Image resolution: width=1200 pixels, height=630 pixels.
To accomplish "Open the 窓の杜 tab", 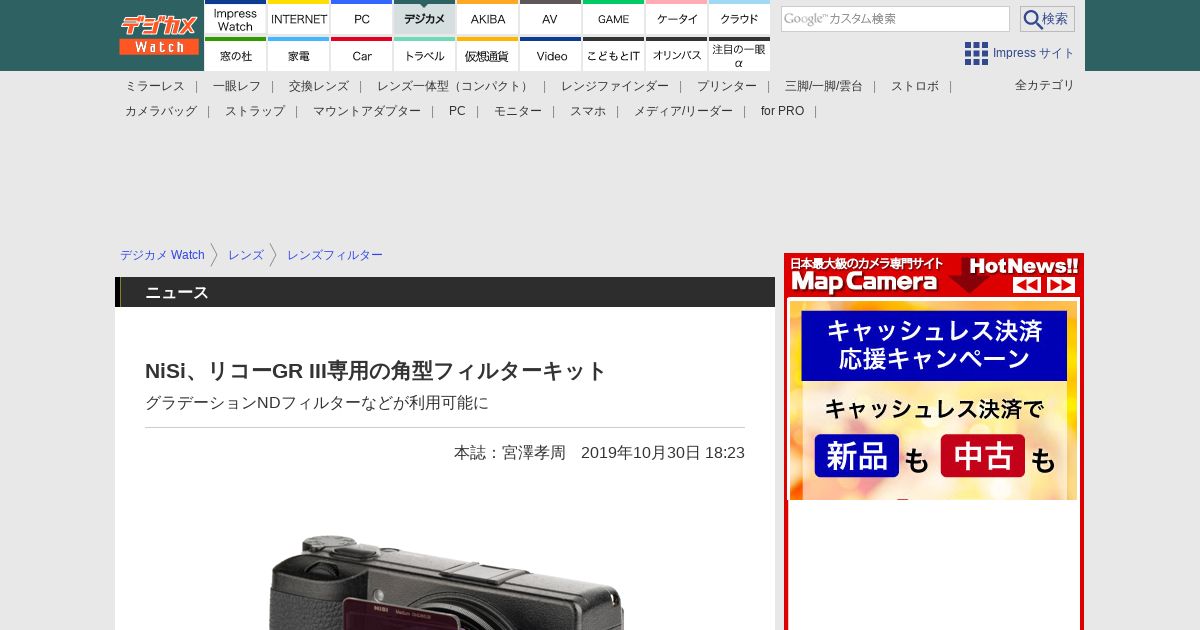I will click(x=236, y=54).
